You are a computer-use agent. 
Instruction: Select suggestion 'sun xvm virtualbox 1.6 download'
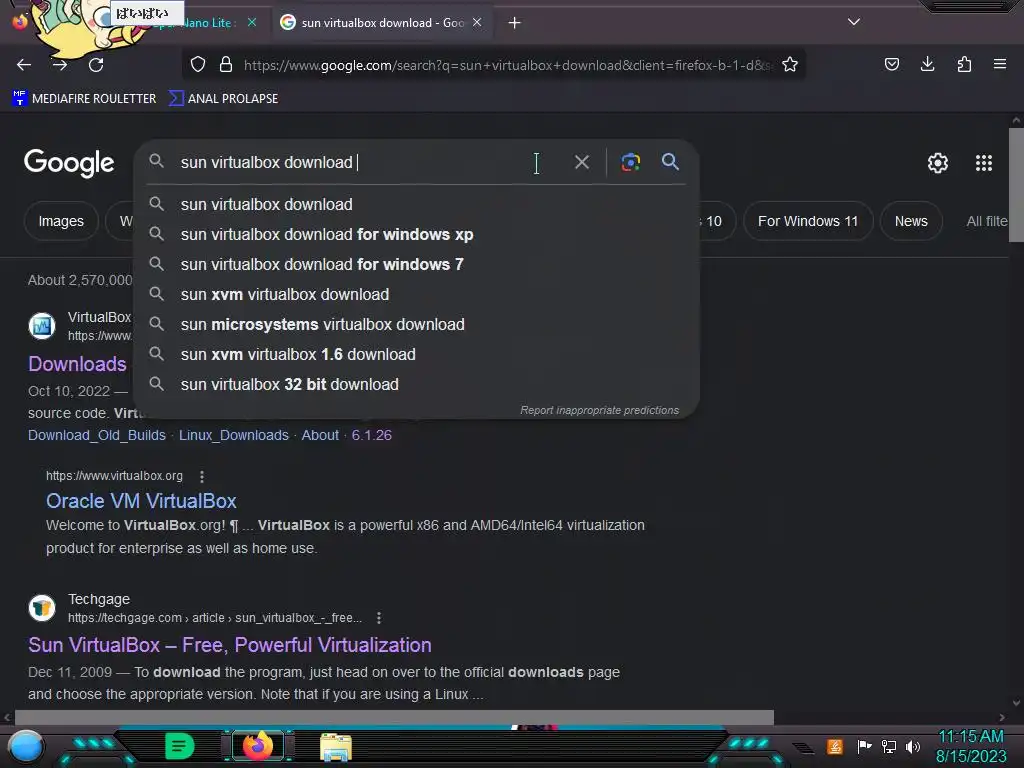pyautogui.click(x=416, y=355)
